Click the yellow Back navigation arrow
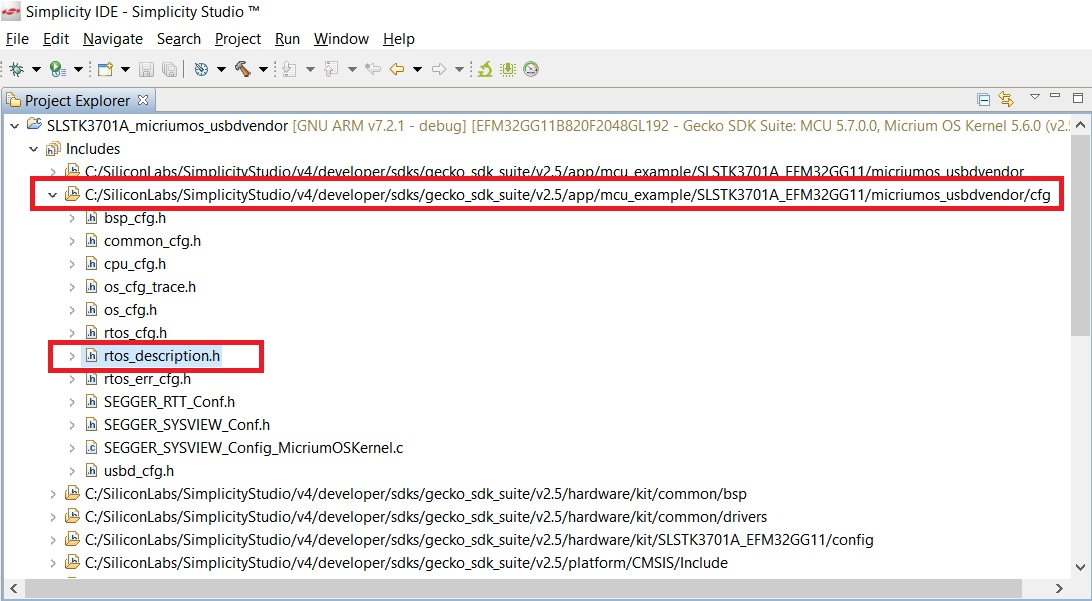The image size is (1092, 601). point(397,69)
